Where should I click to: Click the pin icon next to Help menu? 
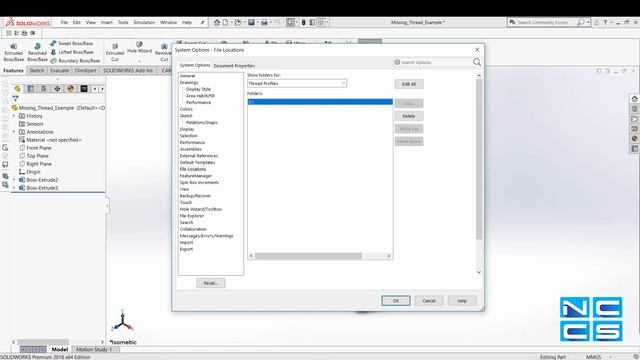point(202,22)
